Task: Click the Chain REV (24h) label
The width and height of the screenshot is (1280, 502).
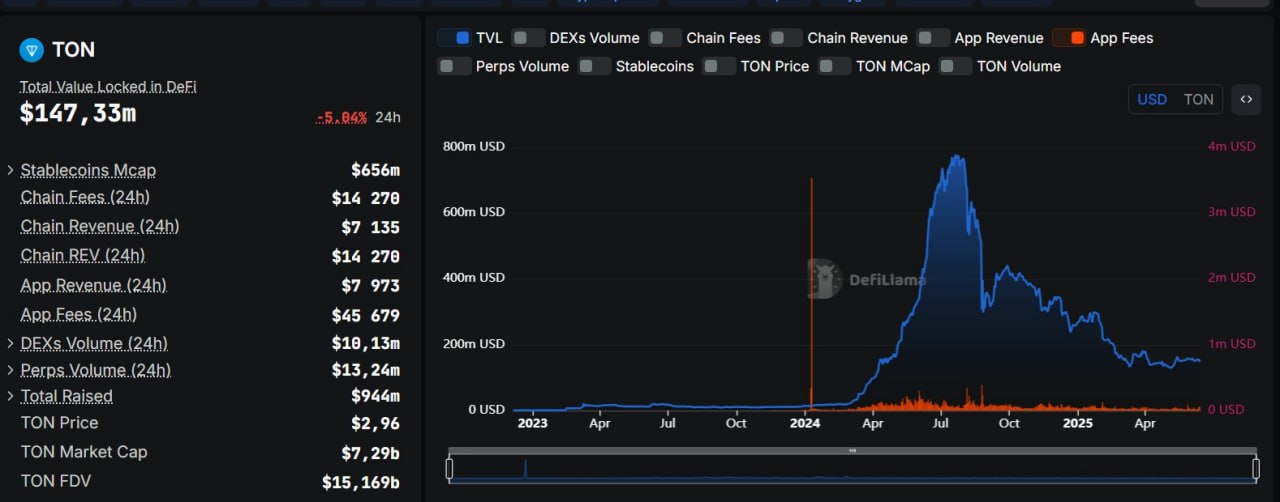Action: point(83,255)
